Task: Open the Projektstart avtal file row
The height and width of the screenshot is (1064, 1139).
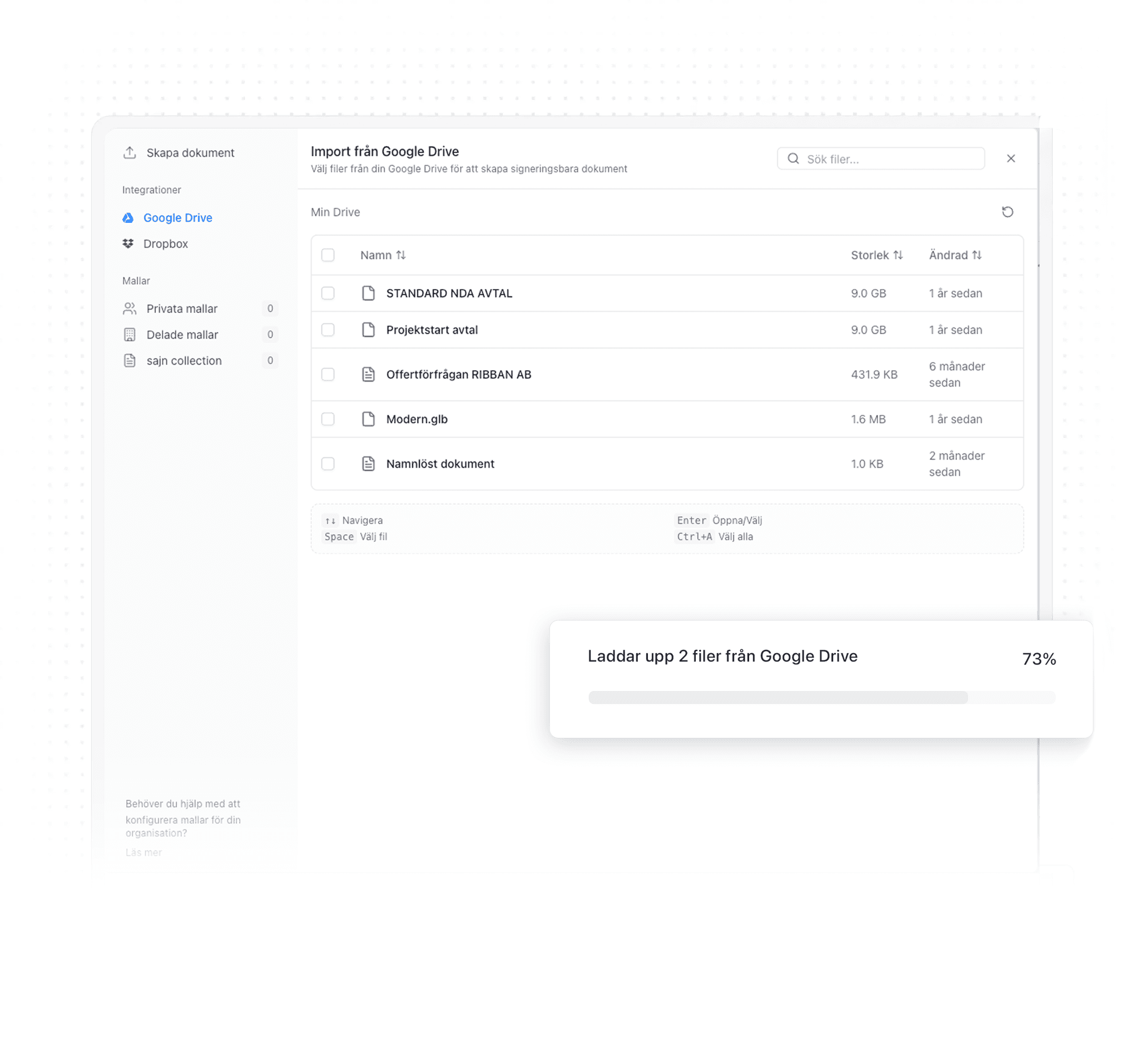Action: (432, 330)
